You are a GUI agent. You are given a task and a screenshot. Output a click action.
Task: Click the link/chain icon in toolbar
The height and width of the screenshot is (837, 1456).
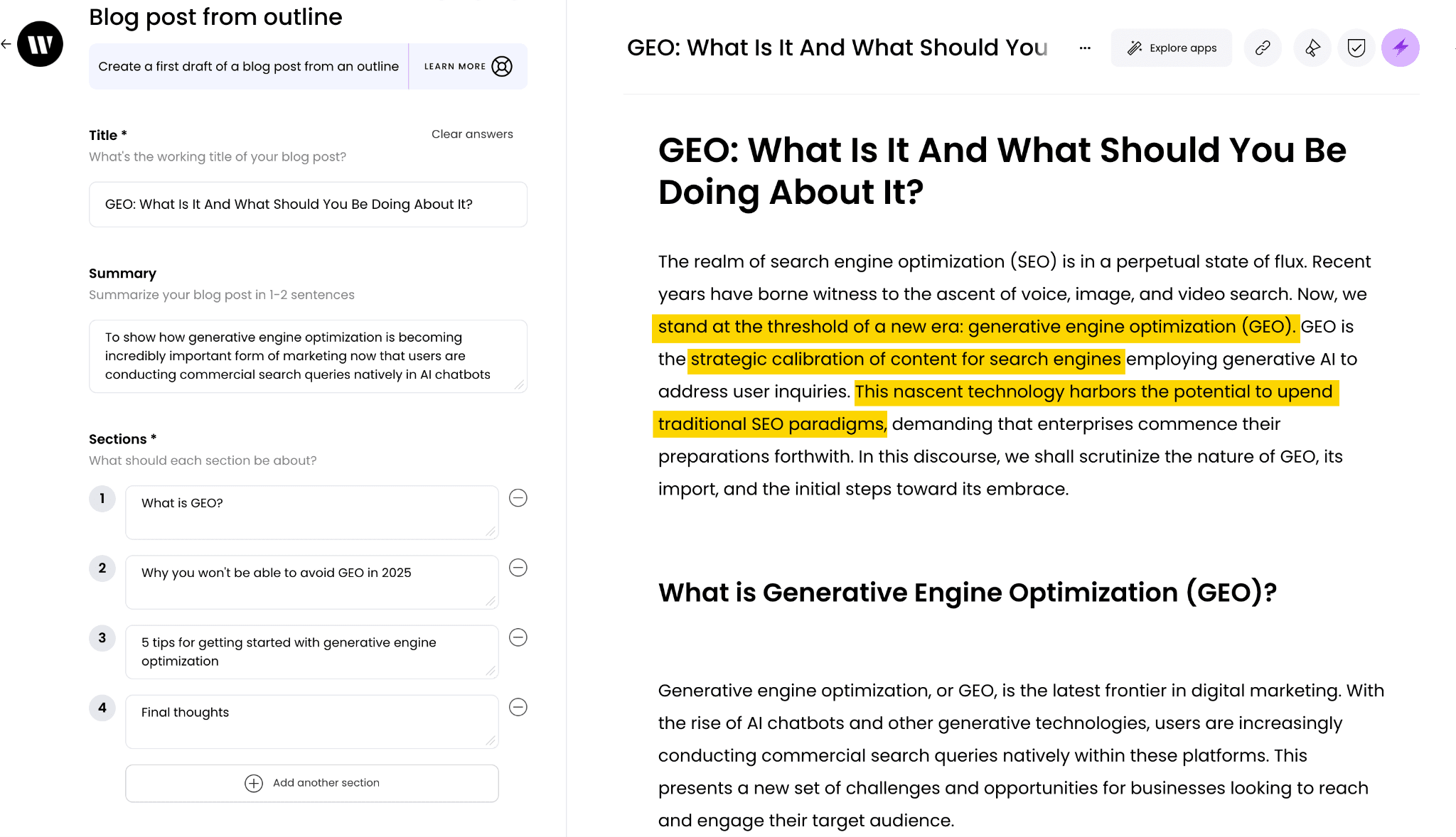click(1263, 47)
